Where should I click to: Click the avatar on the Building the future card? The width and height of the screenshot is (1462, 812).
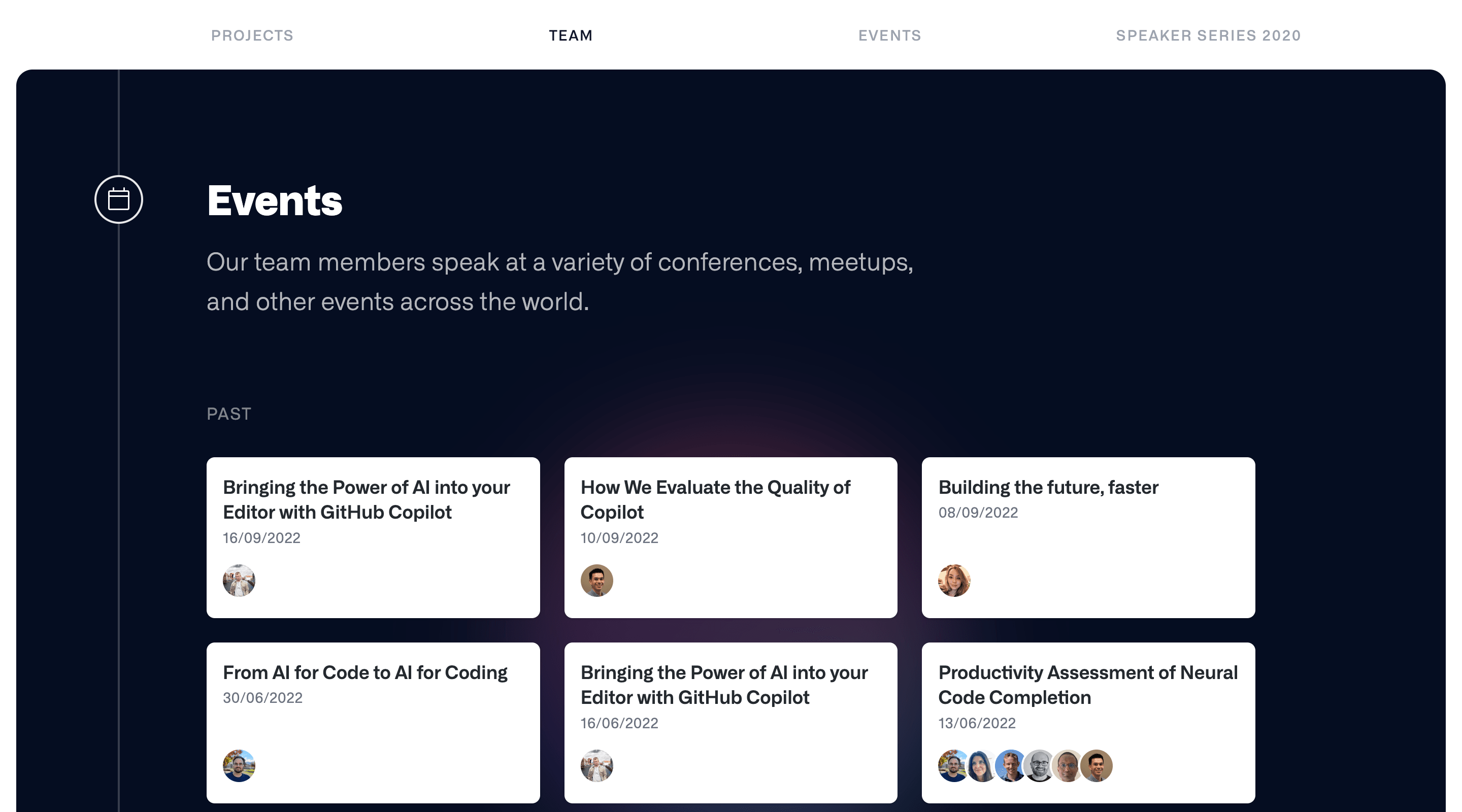click(954, 581)
